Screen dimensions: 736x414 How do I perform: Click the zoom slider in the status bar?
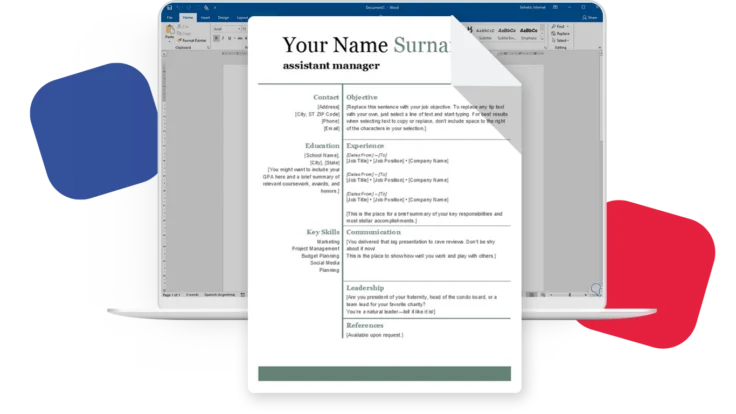569,295
